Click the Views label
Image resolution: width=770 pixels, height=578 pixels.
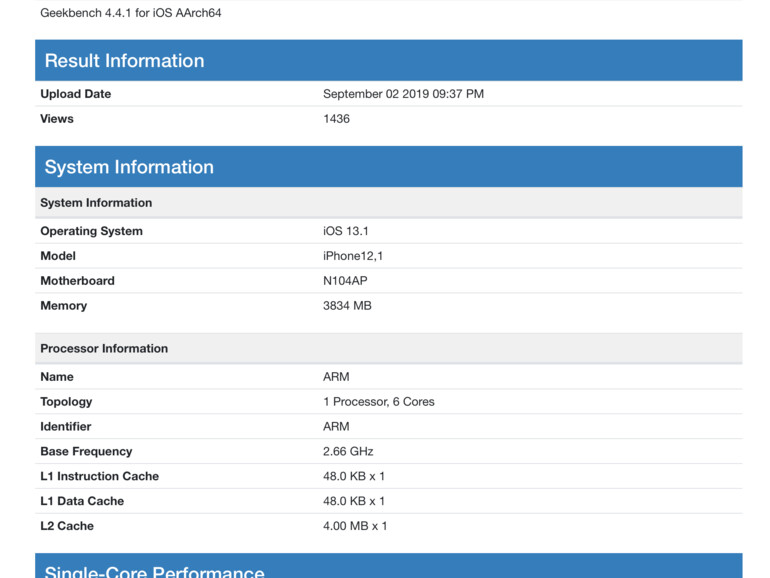57,119
